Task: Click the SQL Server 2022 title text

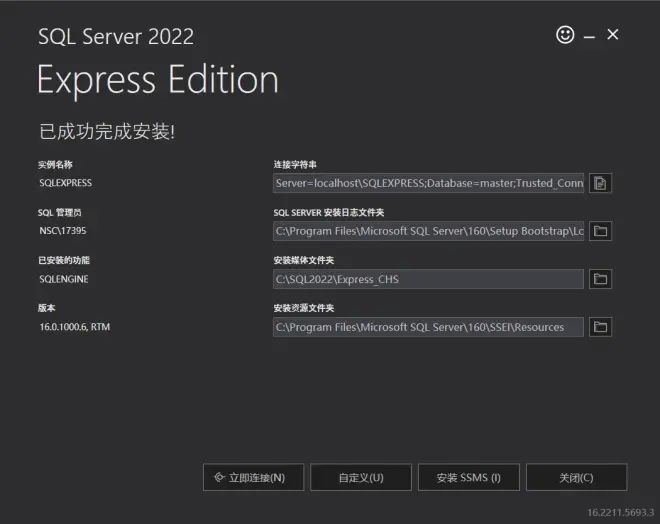Action: coord(116,37)
